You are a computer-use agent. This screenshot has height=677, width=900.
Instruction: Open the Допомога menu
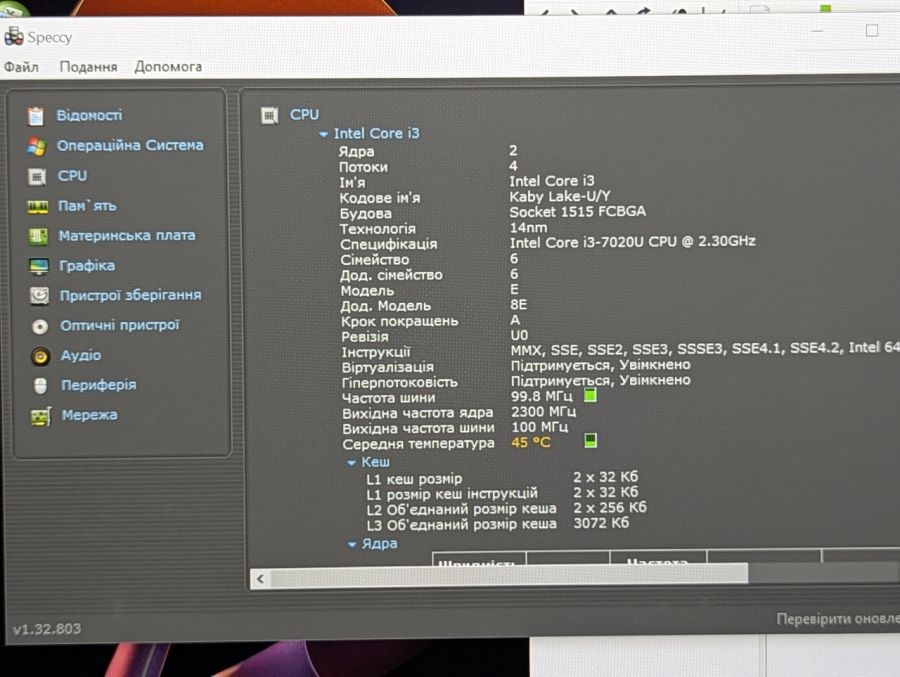pos(168,67)
